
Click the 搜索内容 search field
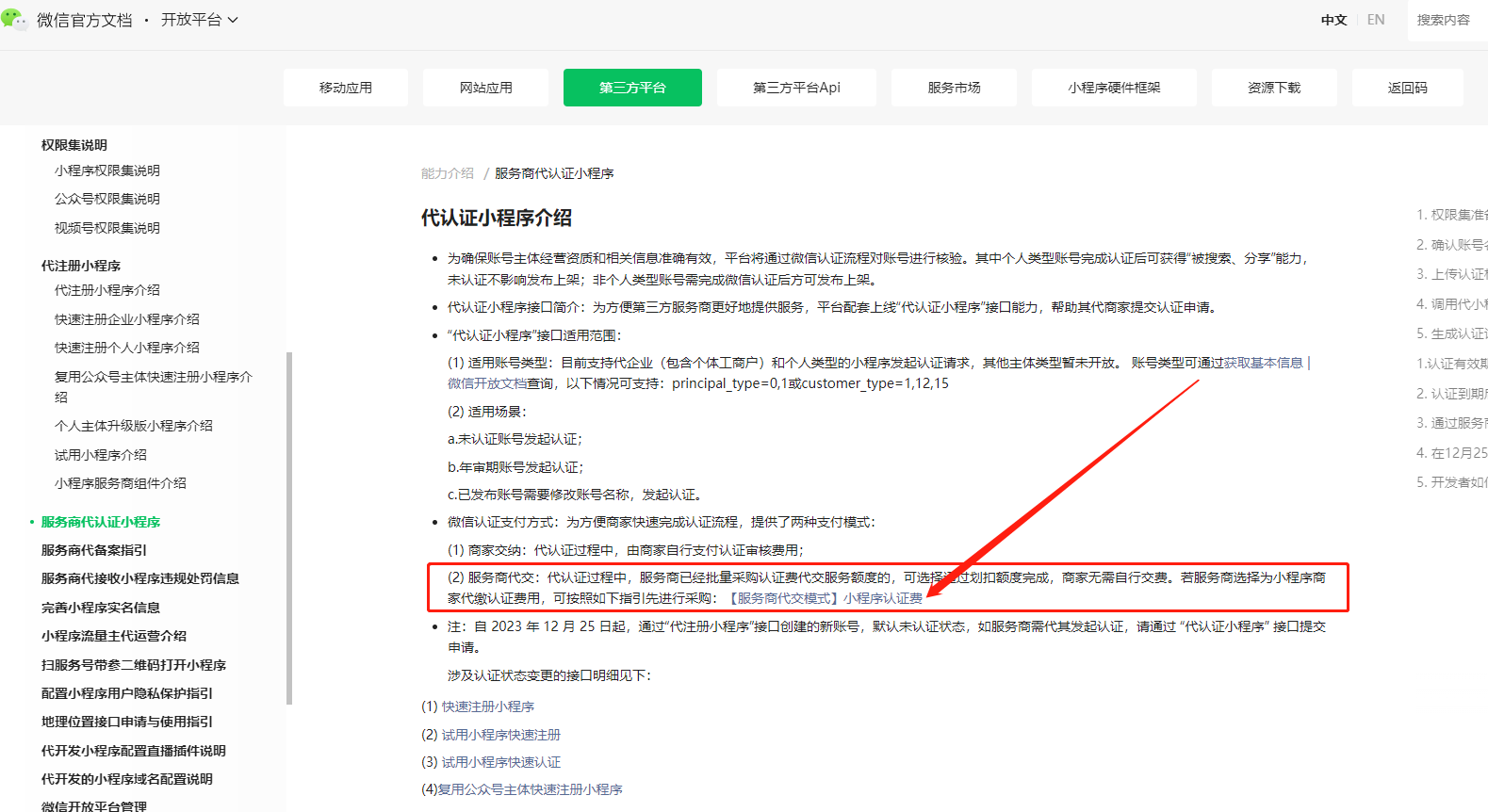[x=1447, y=20]
